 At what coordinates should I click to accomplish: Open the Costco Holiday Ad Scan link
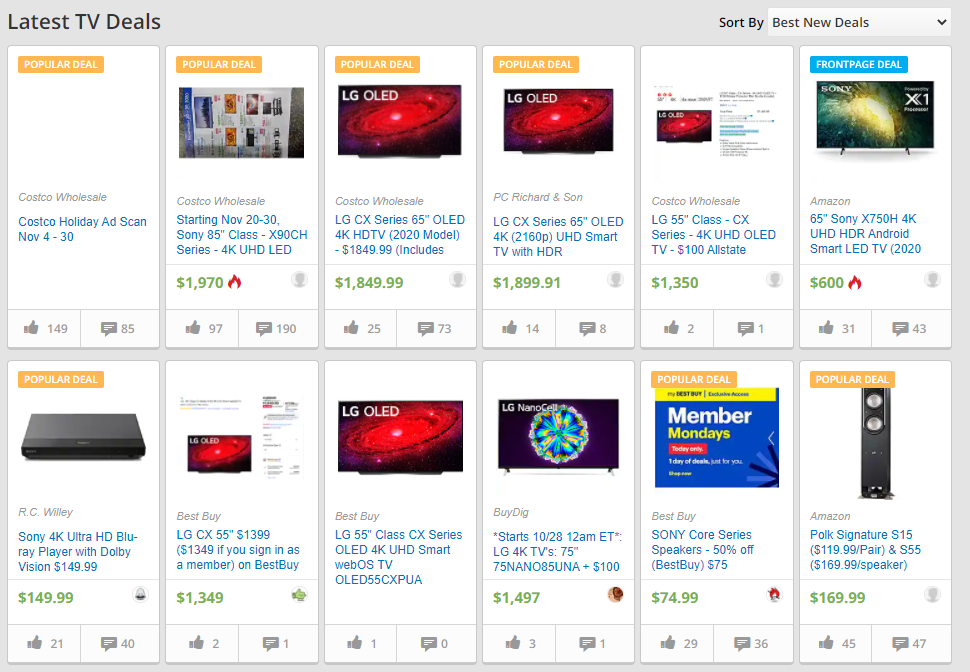tap(82, 229)
